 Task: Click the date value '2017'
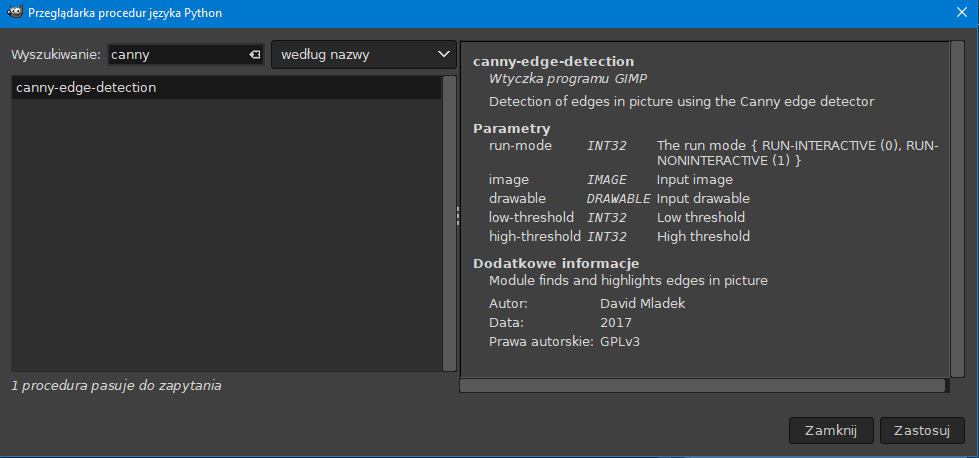pos(616,323)
